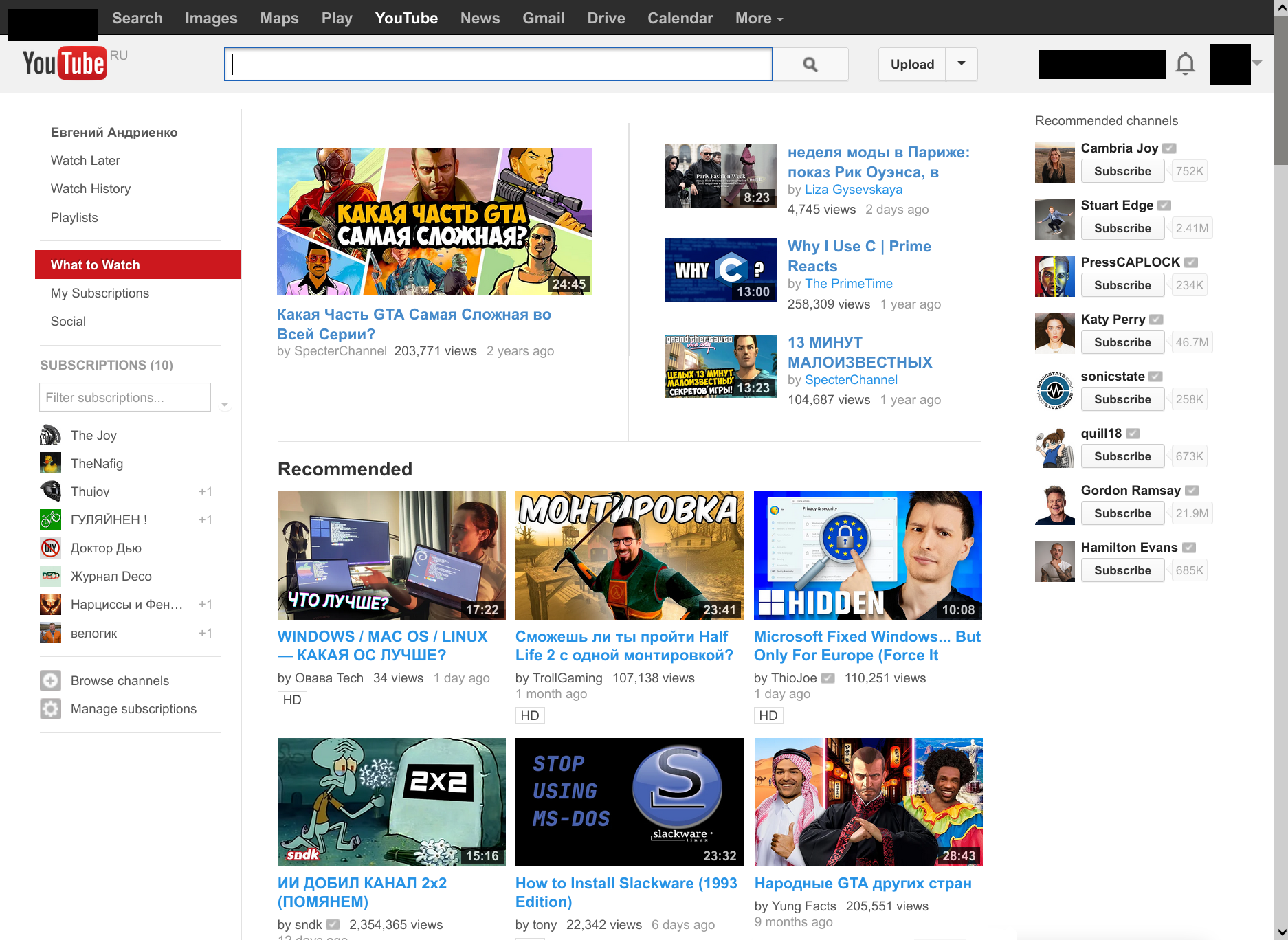Open the account avatar dropdown arrow
Image resolution: width=1288 pixels, height=940 pixels.
click(x=1257, y=63)
